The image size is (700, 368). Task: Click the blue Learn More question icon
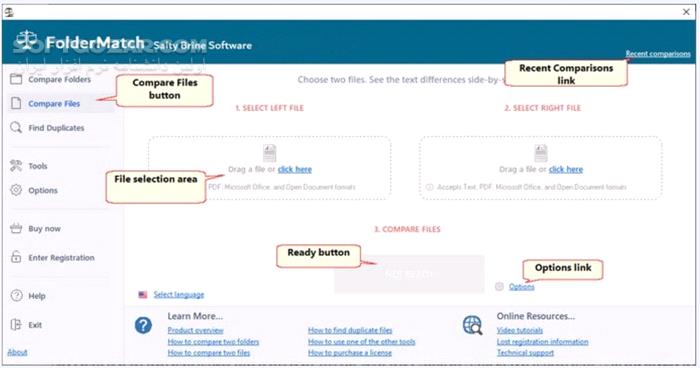[143, 325]
